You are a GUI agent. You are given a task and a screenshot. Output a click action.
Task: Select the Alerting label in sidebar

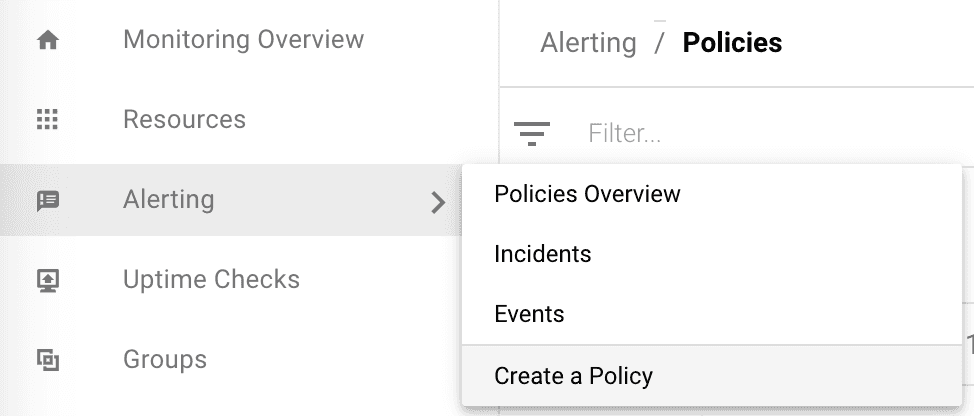[168, 200]
